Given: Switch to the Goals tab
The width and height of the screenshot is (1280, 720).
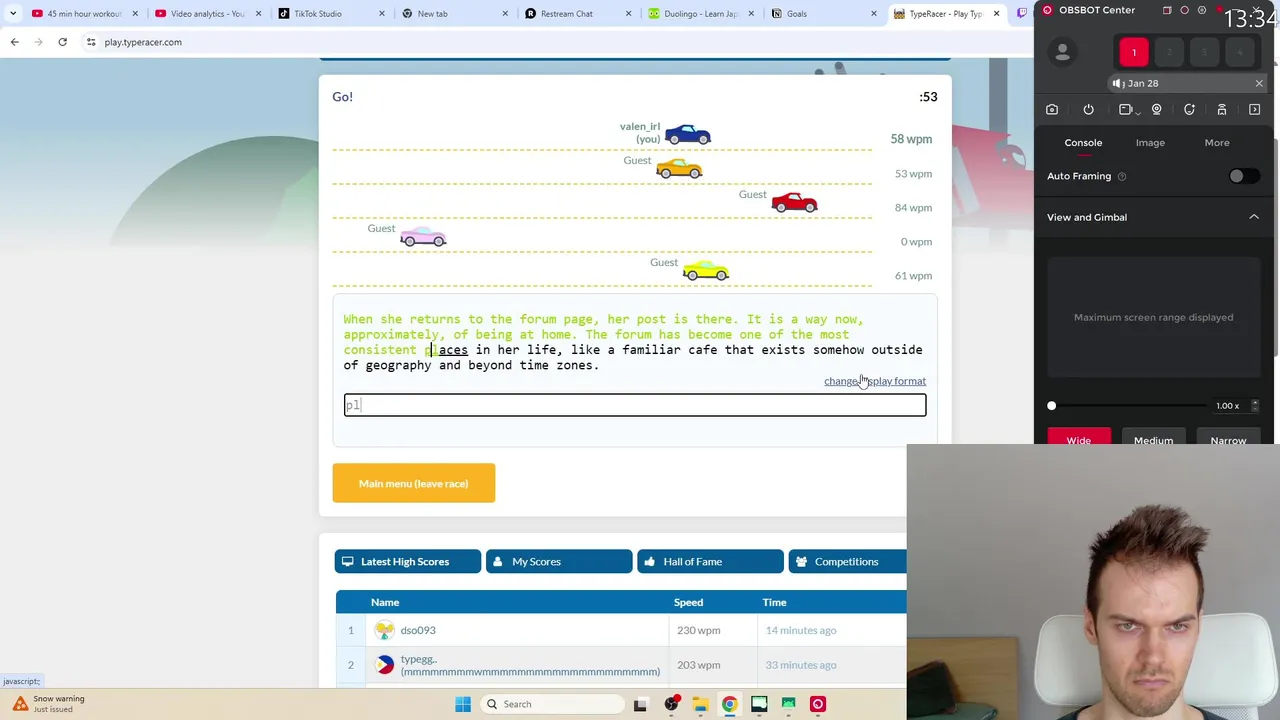Looking at the screenshot, I should pyautogui.click(x=797, y=14).
